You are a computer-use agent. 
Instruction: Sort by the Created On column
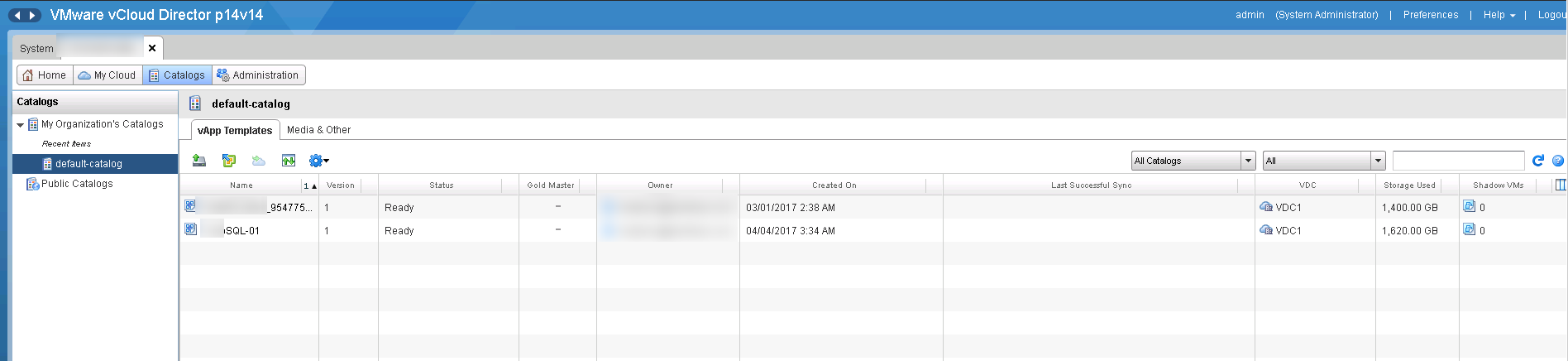[834, 185]
